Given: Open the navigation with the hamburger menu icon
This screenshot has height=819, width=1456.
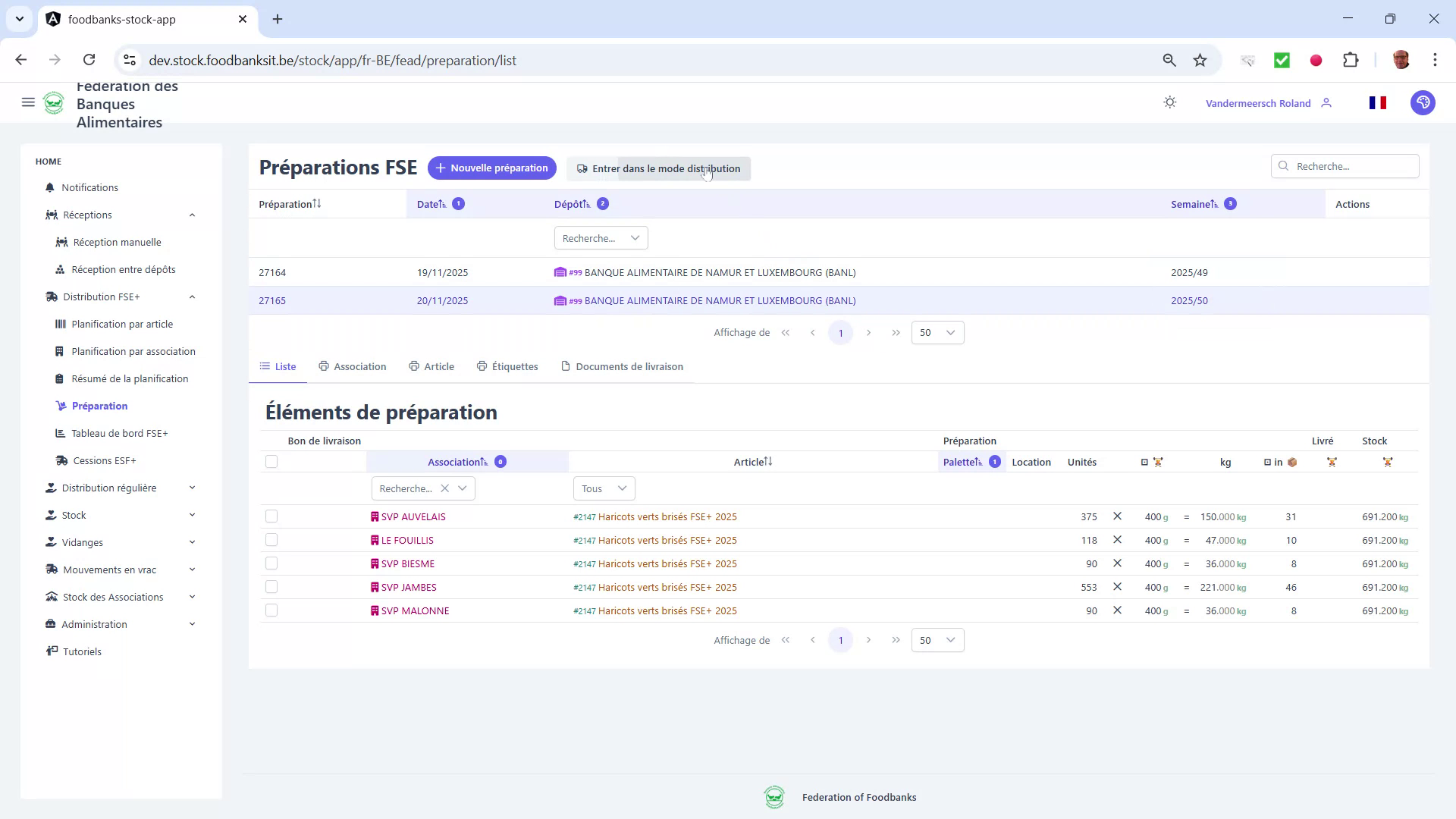Looking at the screenshot, I should [28, 102].
